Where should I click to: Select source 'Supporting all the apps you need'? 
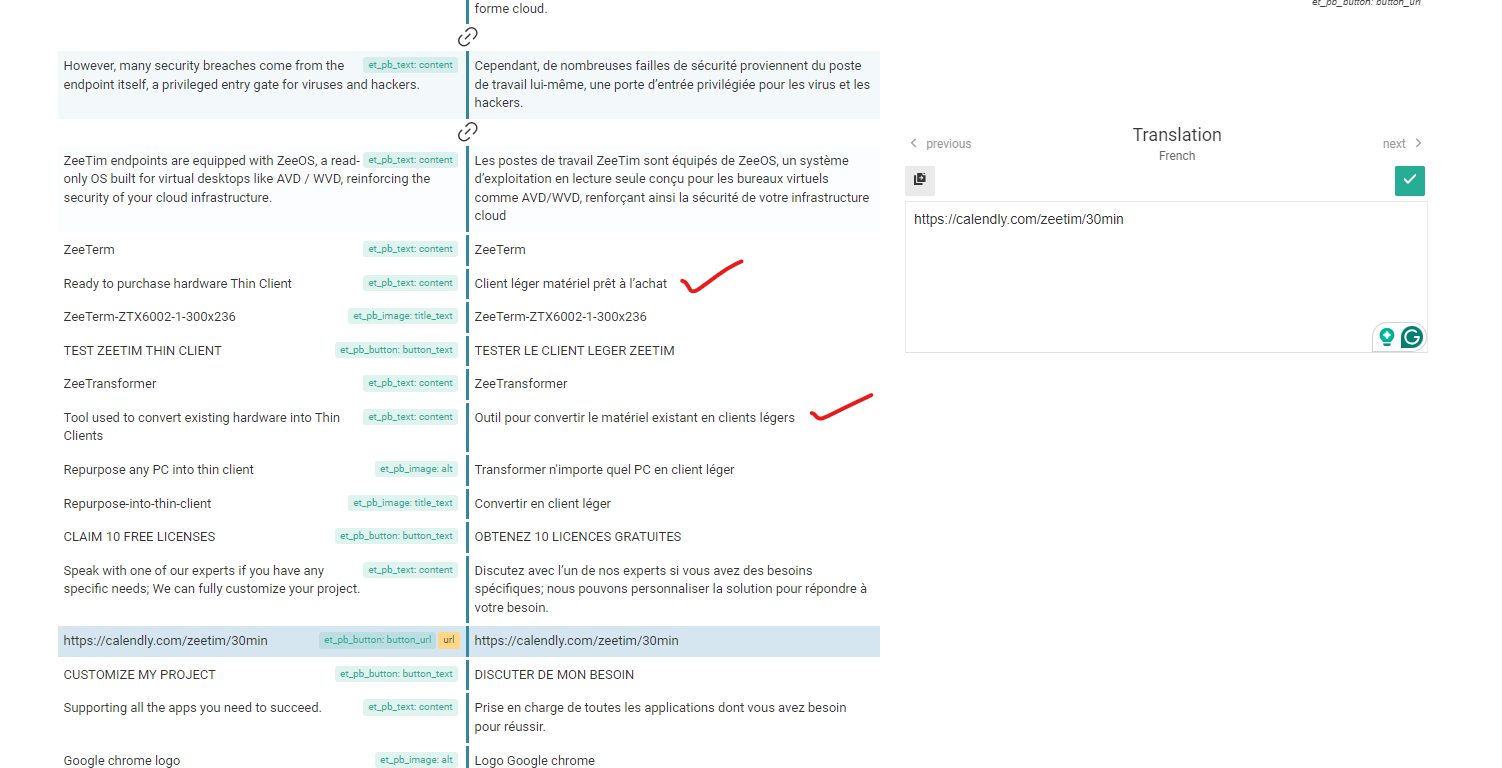(x=193, y=708)
